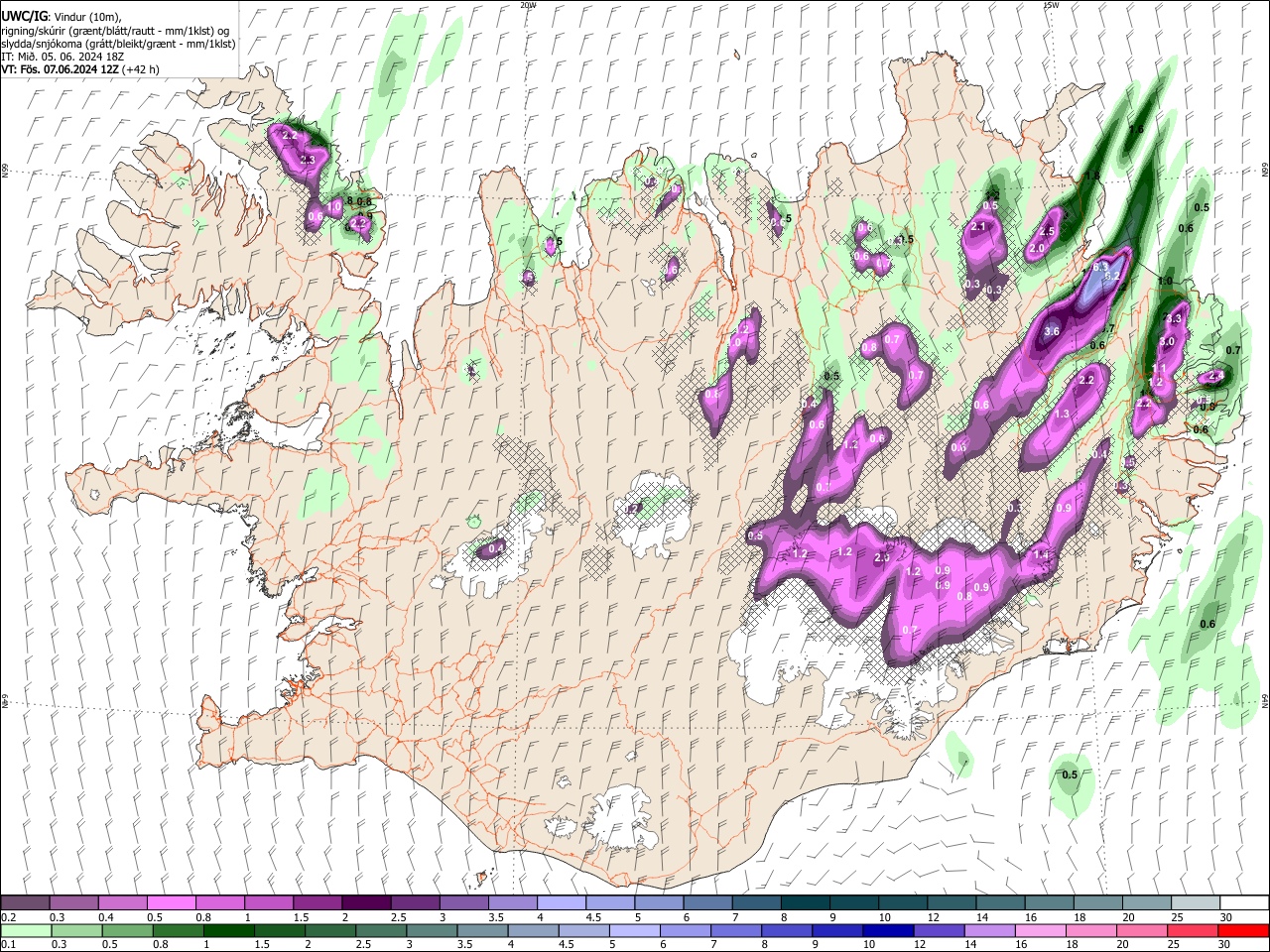Screen dimensions: 1270x952
Task: Click the 'slydda/snjókoma (grátt/bleikt/grænt' description line
Action: pyautogui.click(x=118, y=44)
